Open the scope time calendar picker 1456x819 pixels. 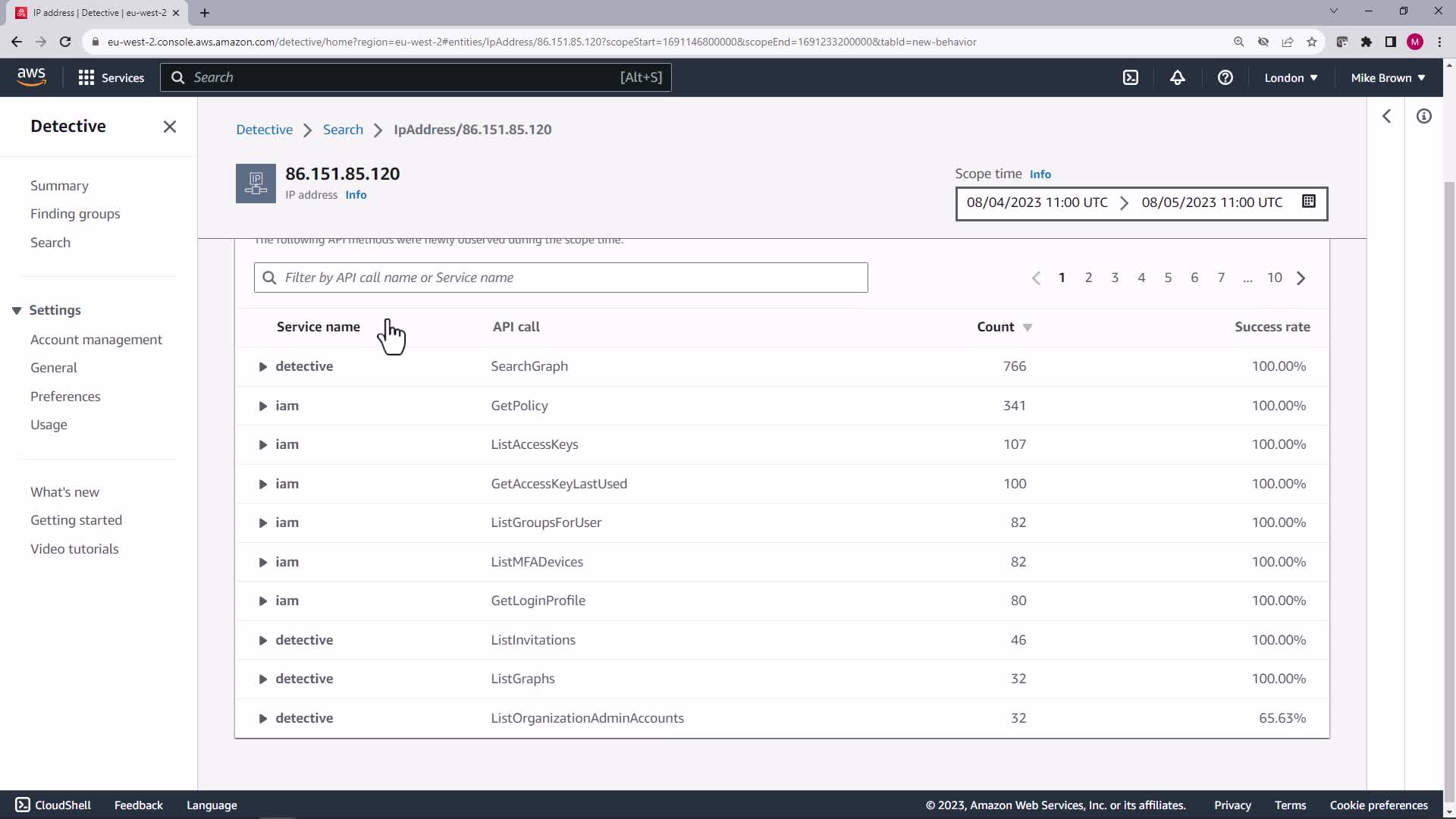pos(1308,202)
